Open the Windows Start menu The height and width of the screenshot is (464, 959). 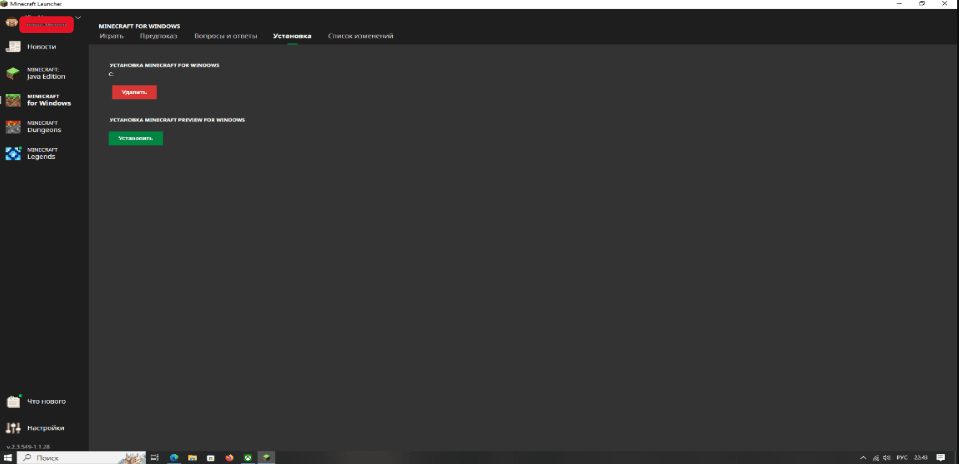click(x=8, y=457)
